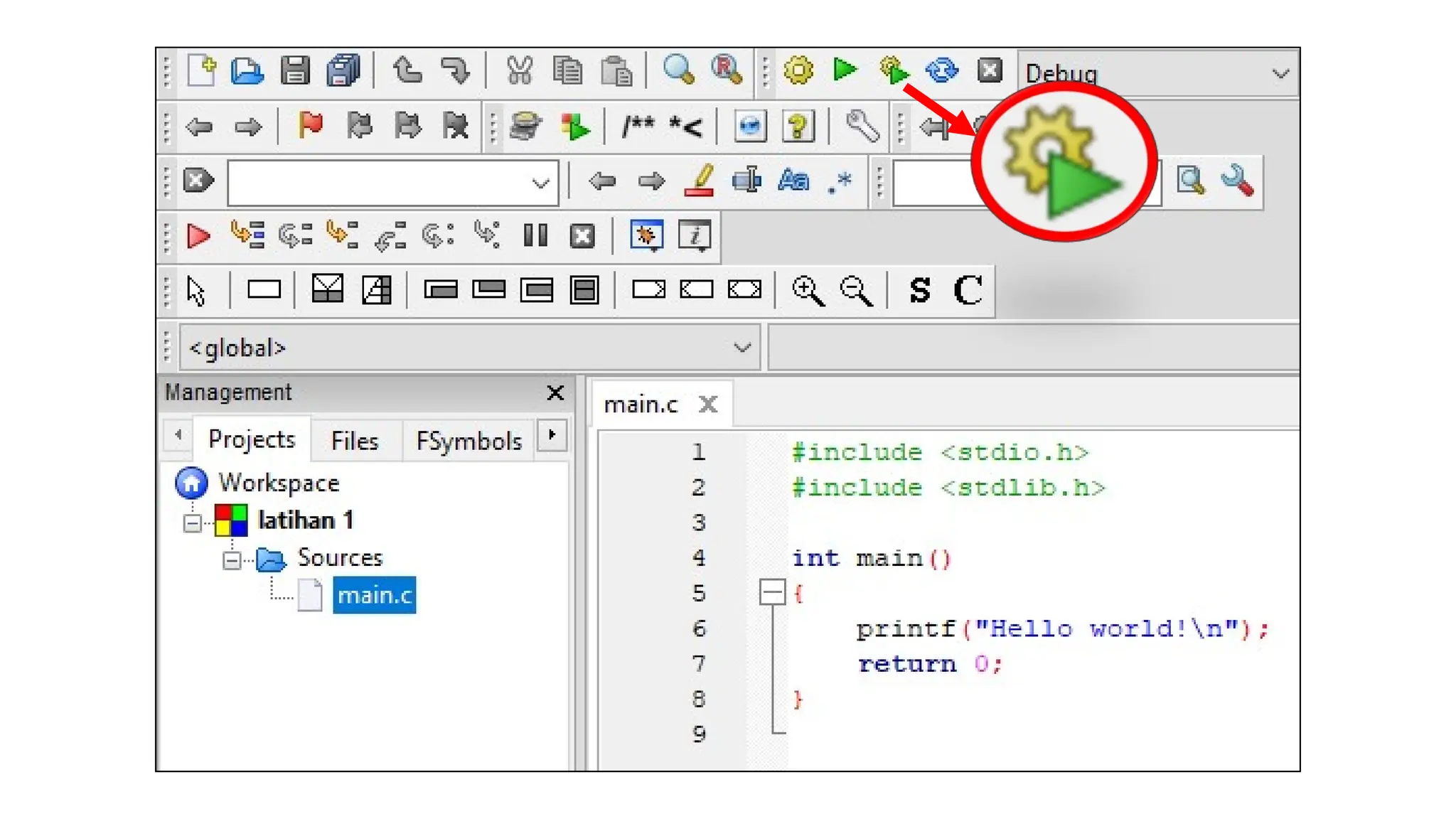Screen dimensions: 1456x819
Task: Click the Save file floppy icon
Action: pyautogui.click(x=294, y=70)
